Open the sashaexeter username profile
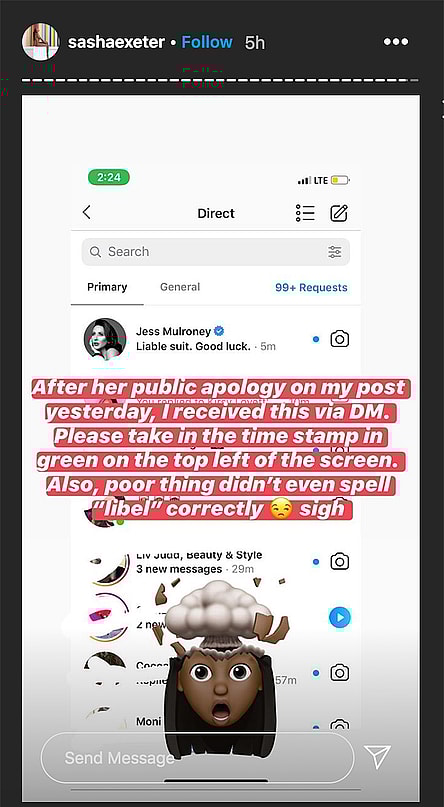 pos(114,42)
